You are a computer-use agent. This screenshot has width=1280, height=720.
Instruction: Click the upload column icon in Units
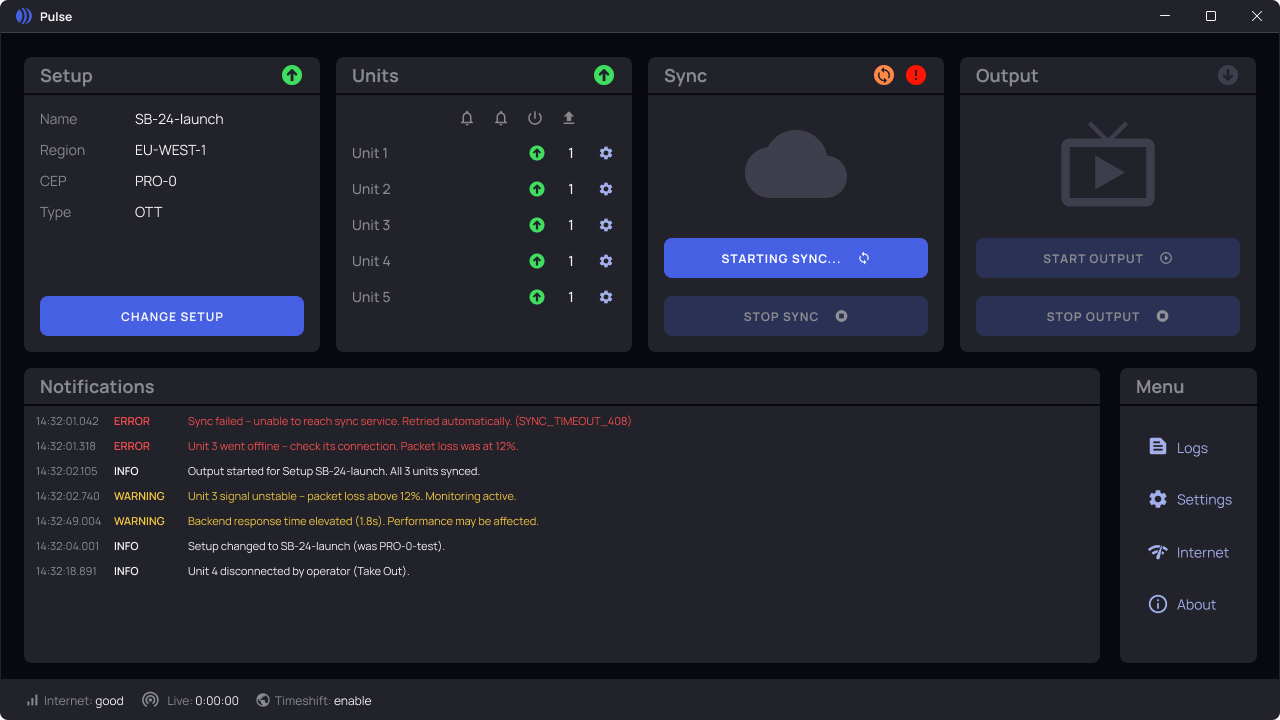tap(569, 118)
